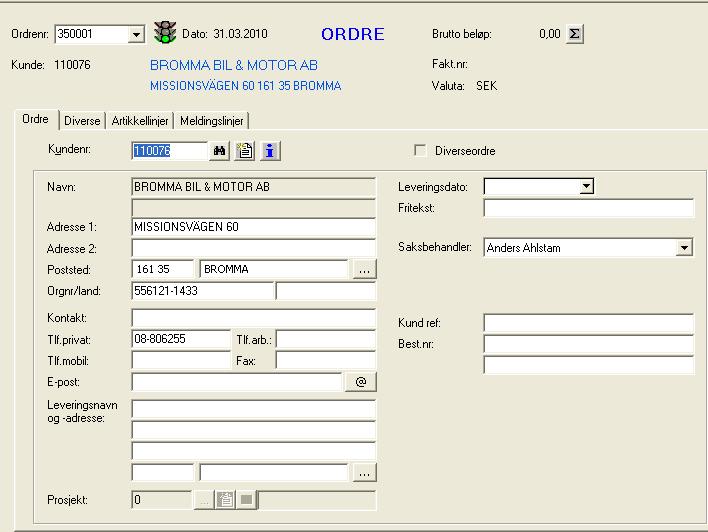Open the Diverse tab
Image resolution: width=708 pixels, height=532 pixels.
point(82,121)
